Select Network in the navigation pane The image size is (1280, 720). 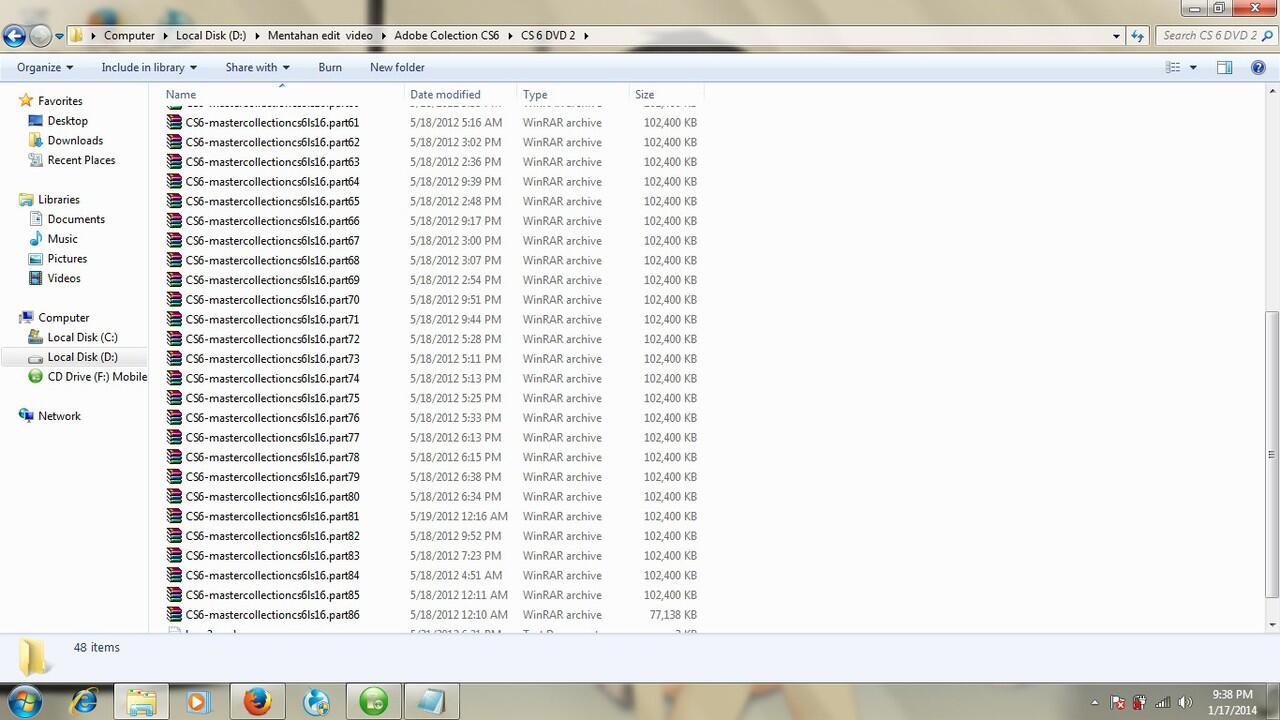(59, 416)
